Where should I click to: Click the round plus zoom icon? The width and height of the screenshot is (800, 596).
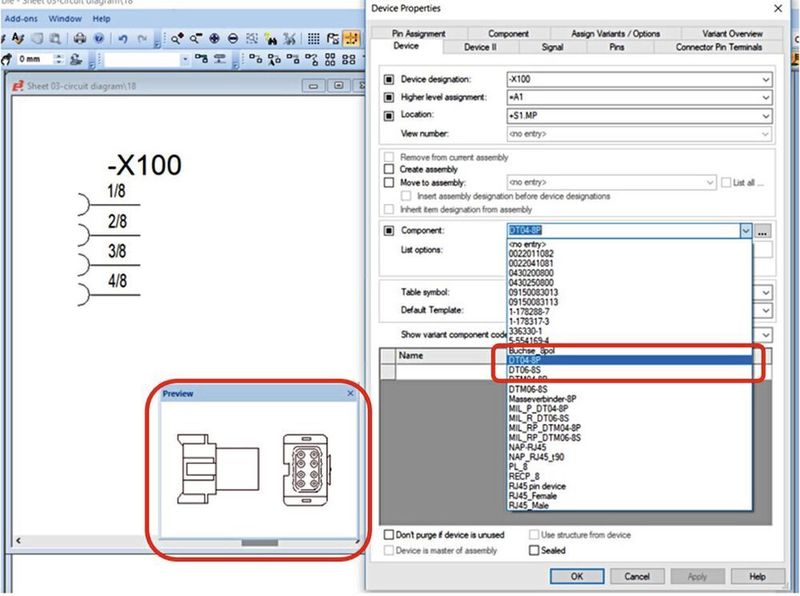point(214,38)
